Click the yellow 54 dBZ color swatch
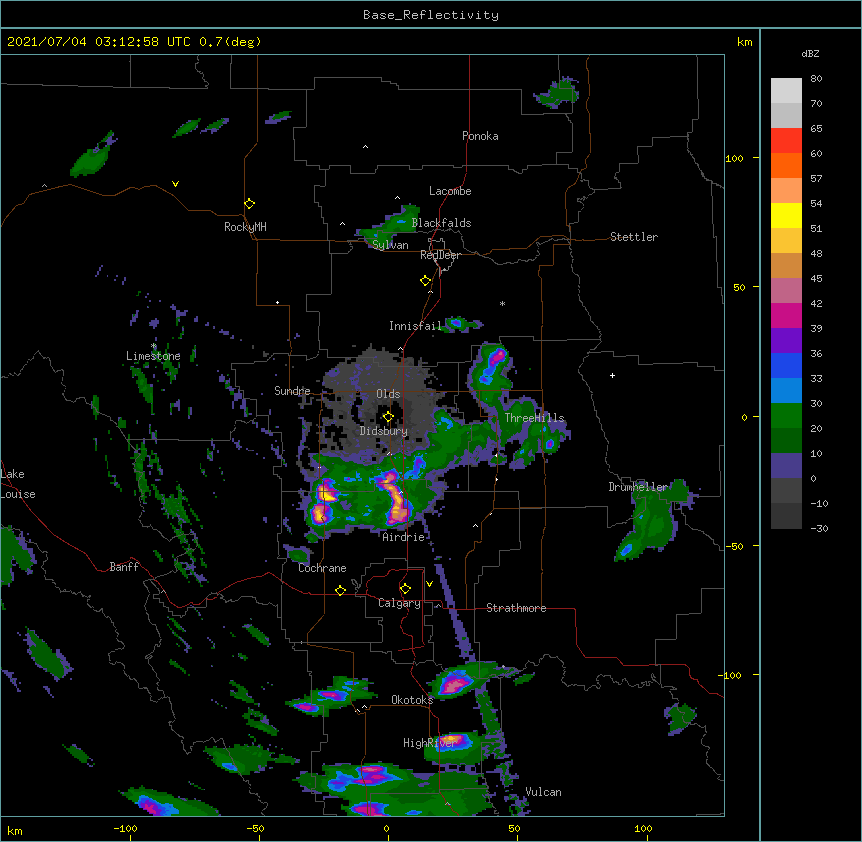862x842 pixels. tap(786, 215)
